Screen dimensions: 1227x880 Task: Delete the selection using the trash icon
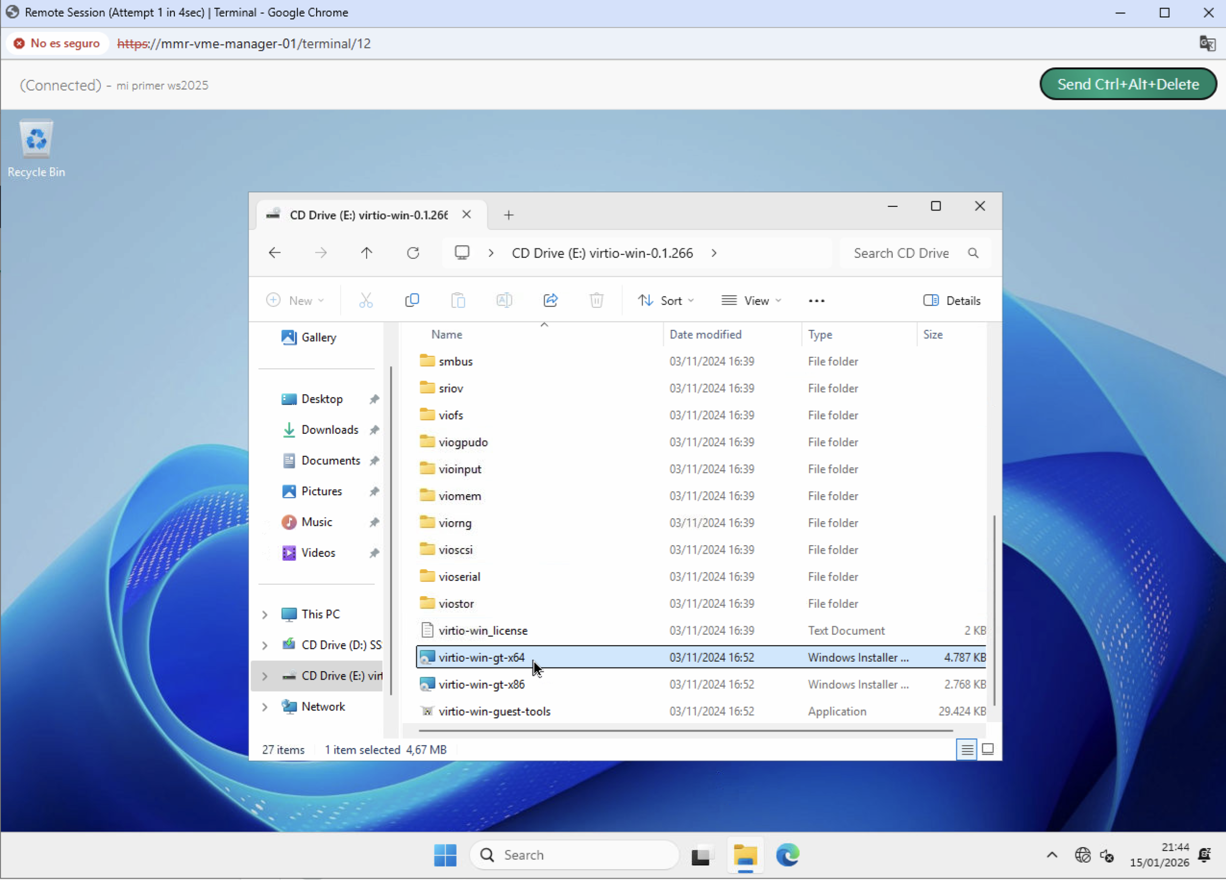pyautogui.click(x=596, y=300)
